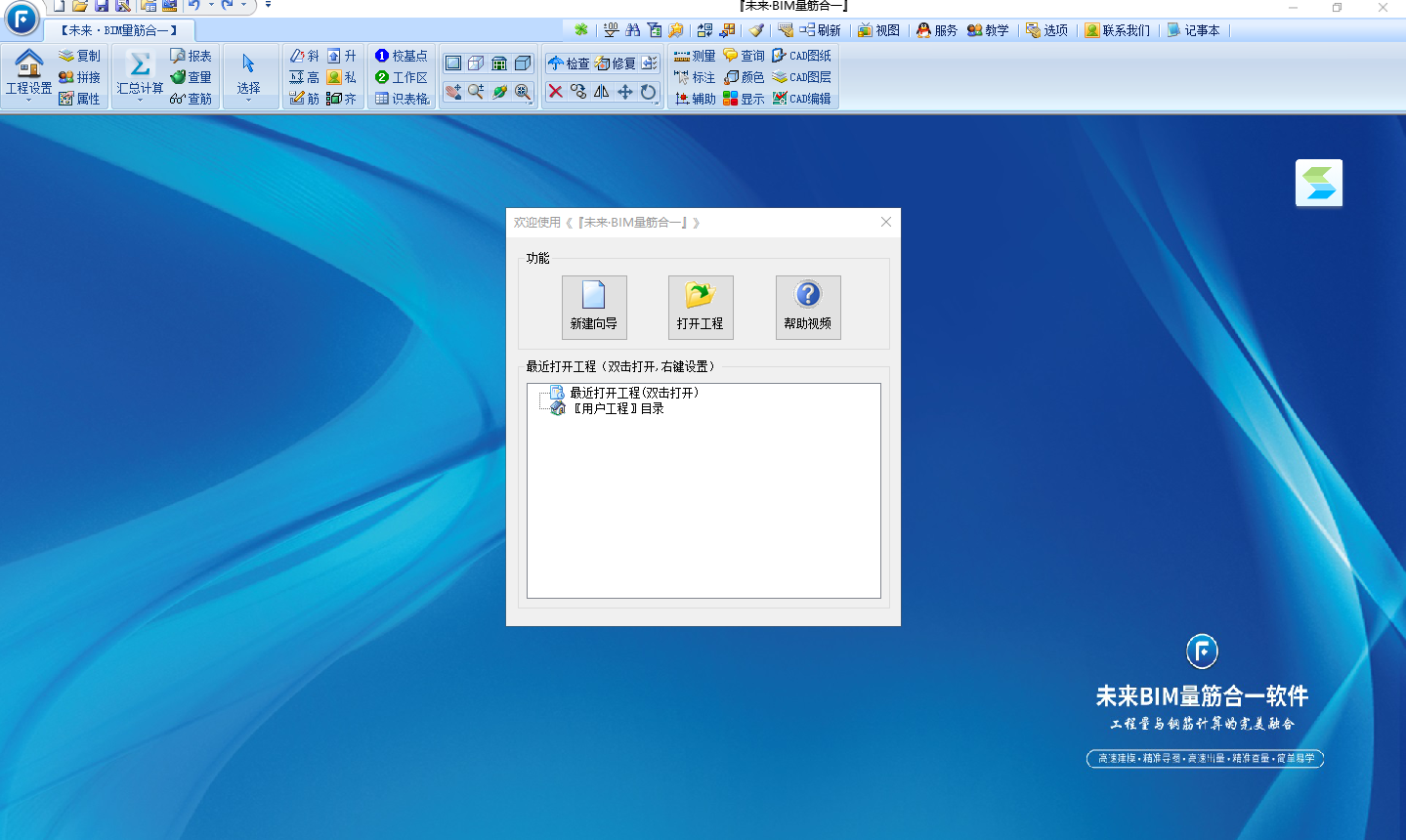The image size is (1406, 840).
Task: Select 〖用户工程〗目录 tree item
Action: [618, 408]
